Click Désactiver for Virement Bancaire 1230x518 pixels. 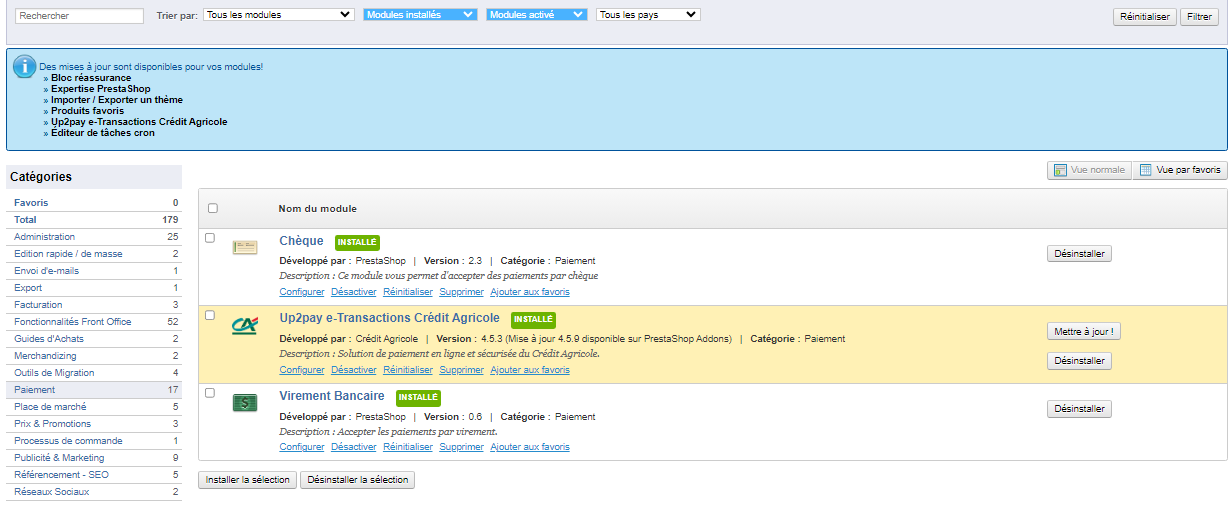[x=354, y=447]
